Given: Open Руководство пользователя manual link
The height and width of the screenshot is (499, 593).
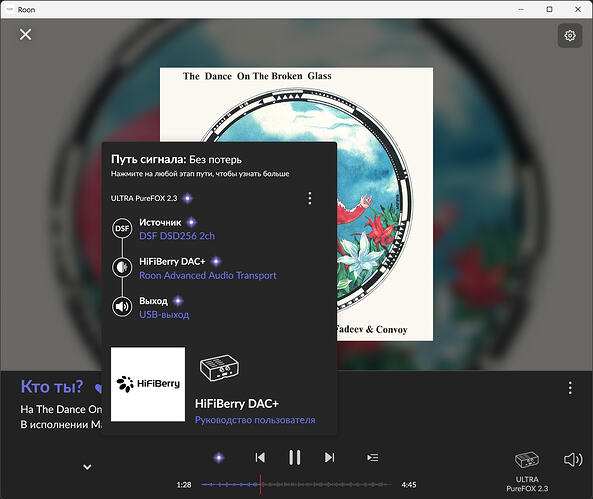Looking at the screenshot, I should point(255,420).
